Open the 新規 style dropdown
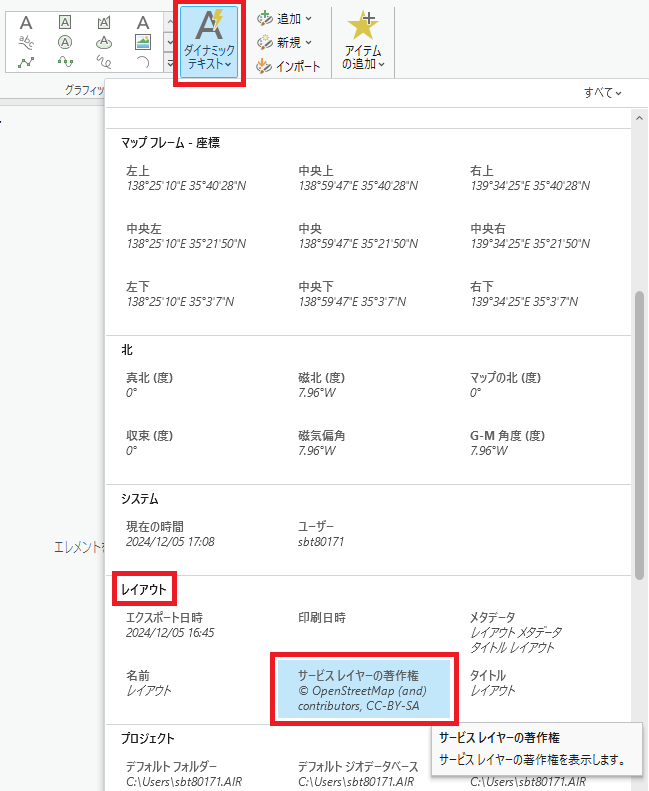The image size is (649, 791). 284,42
